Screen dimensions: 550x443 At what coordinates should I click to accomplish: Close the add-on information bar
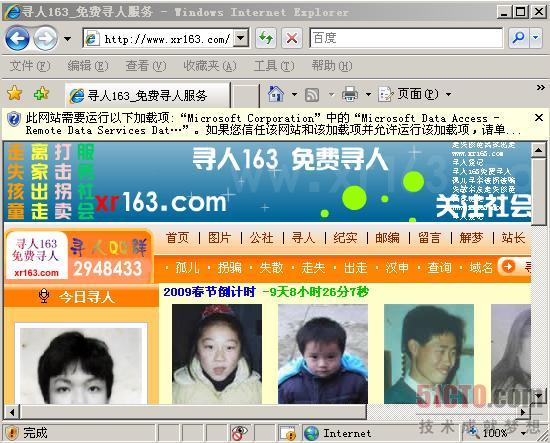click(539, 118)
